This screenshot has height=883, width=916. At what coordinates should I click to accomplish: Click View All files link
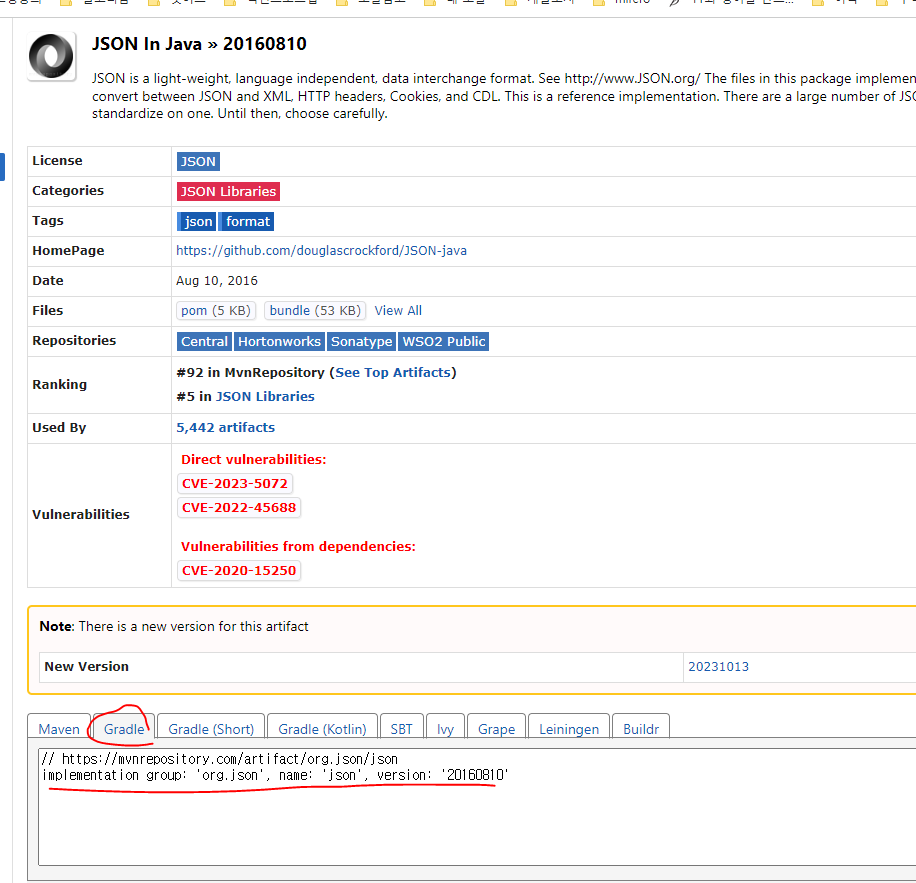(x=398, y=311)
